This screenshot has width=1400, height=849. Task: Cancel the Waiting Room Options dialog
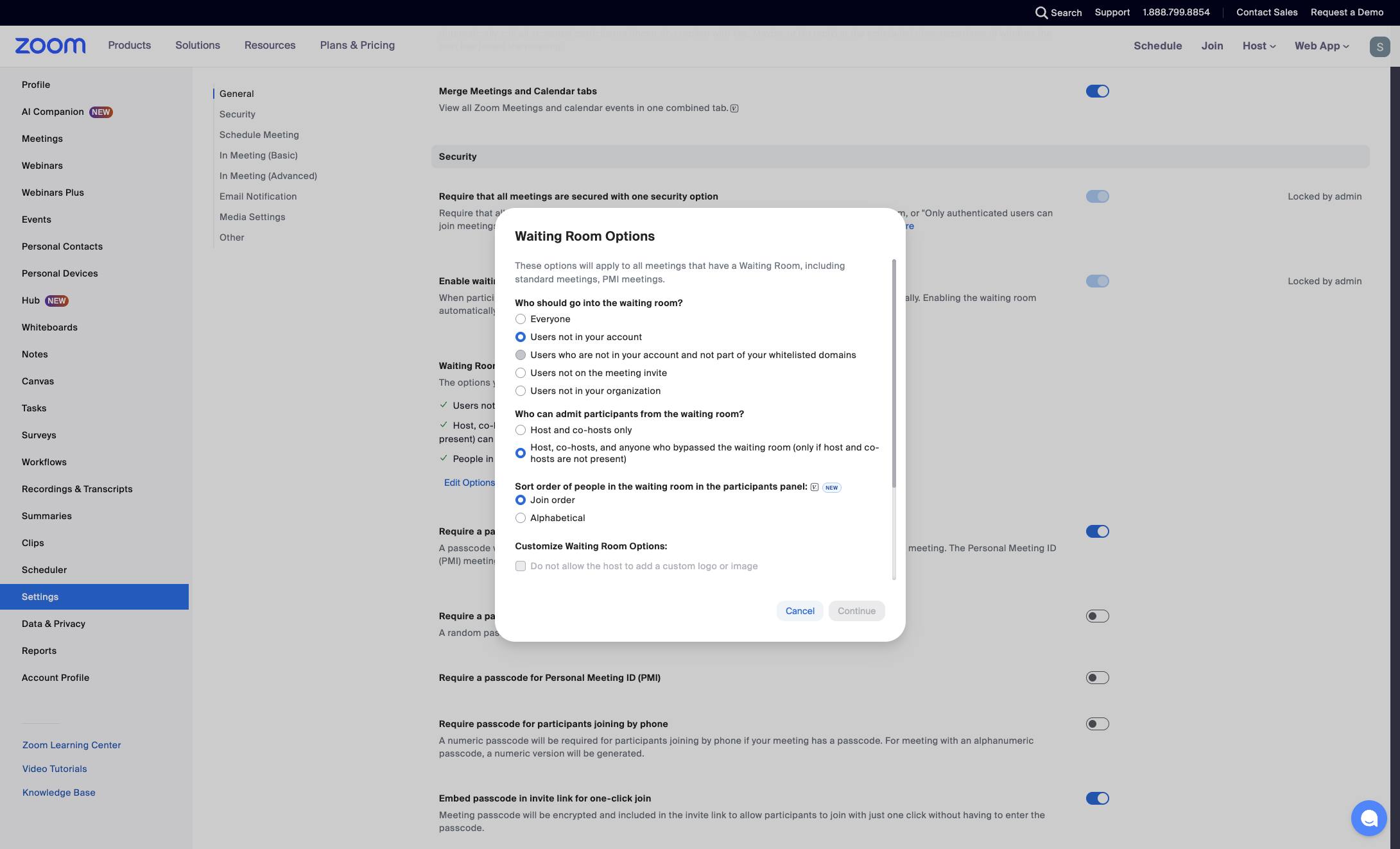tap(800, 611)
